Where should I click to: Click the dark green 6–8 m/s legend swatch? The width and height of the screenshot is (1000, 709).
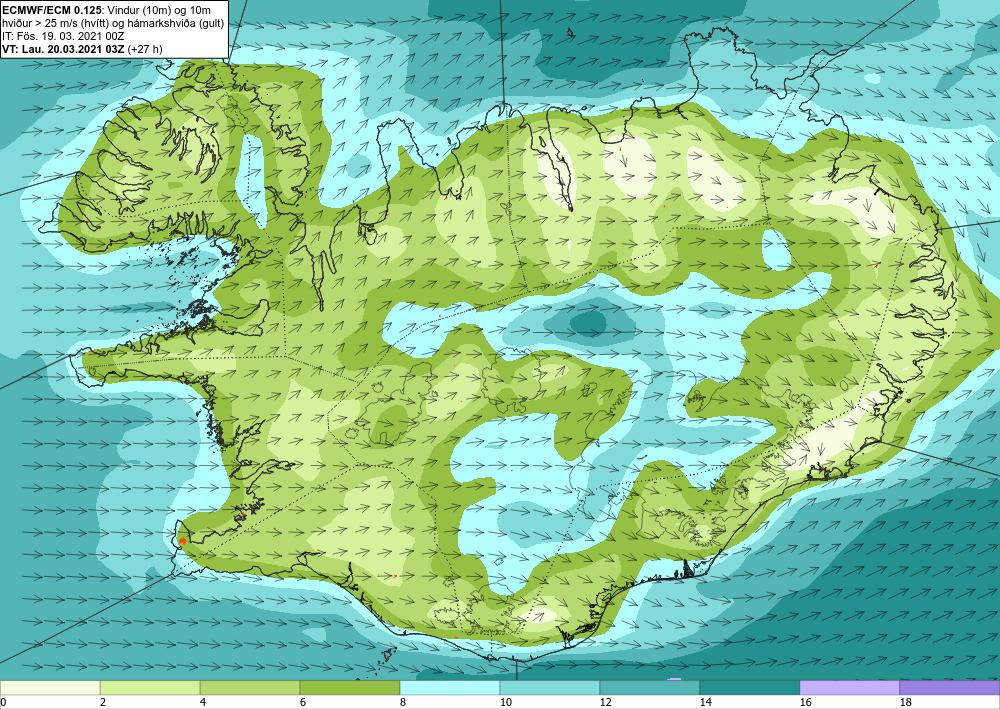pyautogui.click(x=349, y=687)
